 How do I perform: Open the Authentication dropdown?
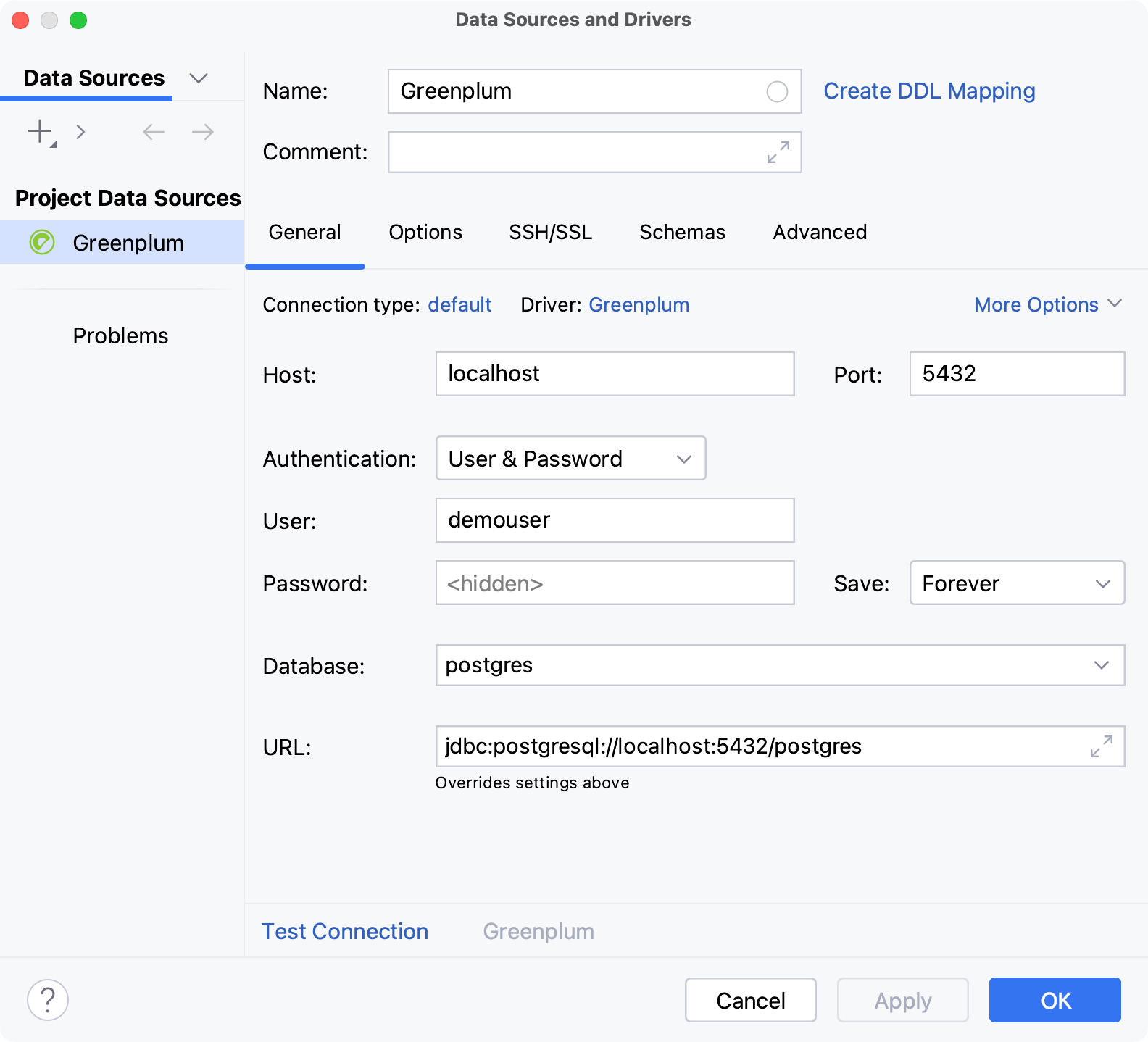pos(570,459)
